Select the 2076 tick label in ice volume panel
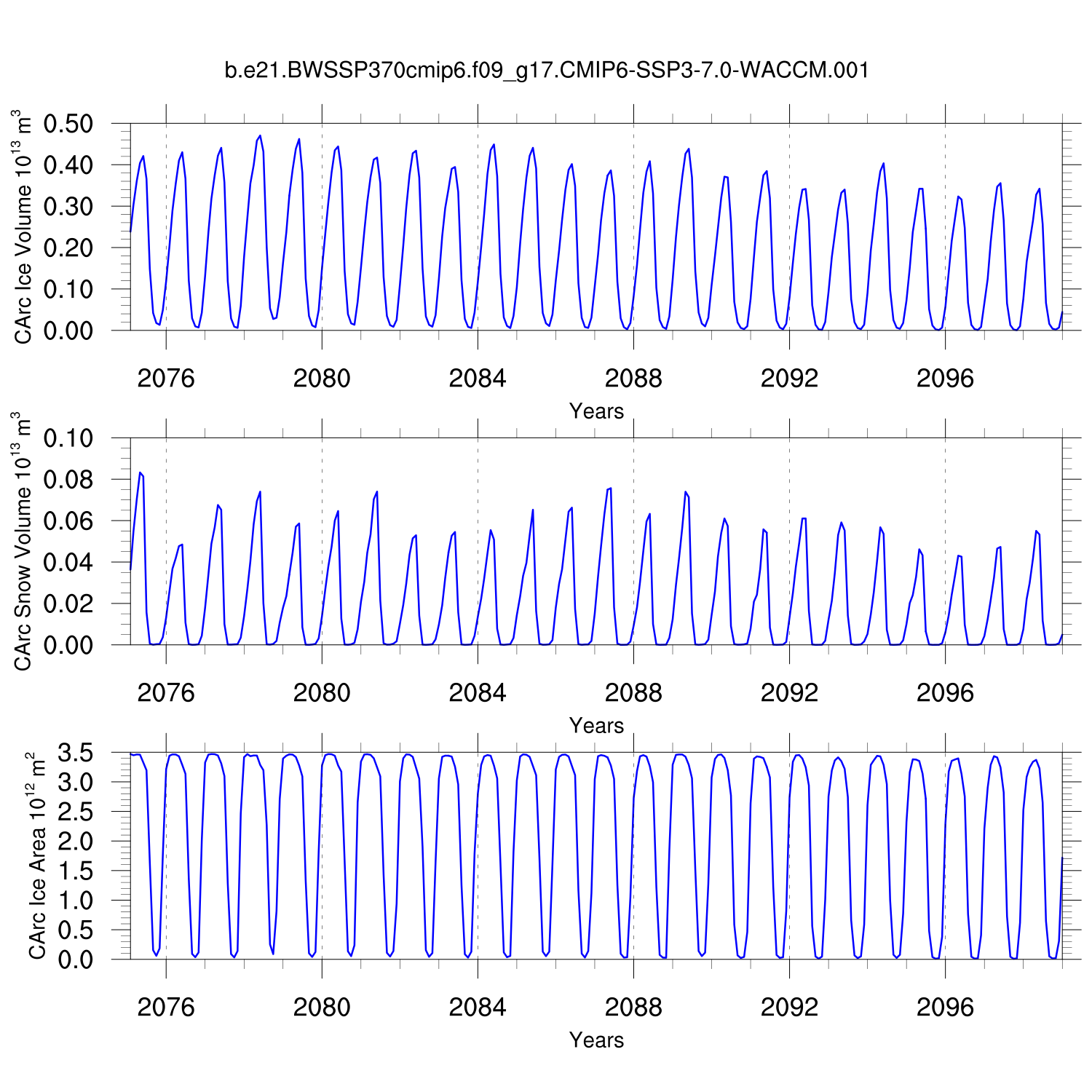Screen dimensions: 1092x1092 tap(166, 379)
